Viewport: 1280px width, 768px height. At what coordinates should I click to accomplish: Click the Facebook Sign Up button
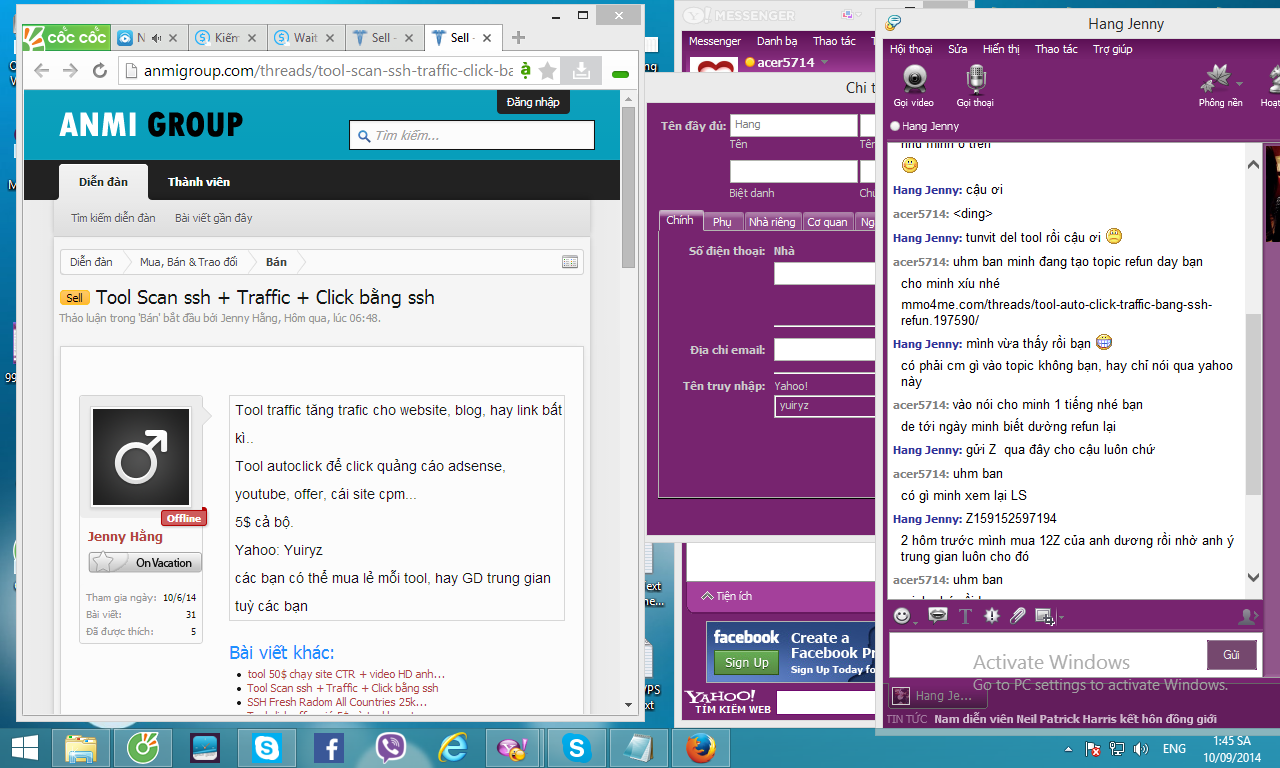[747, 662]
